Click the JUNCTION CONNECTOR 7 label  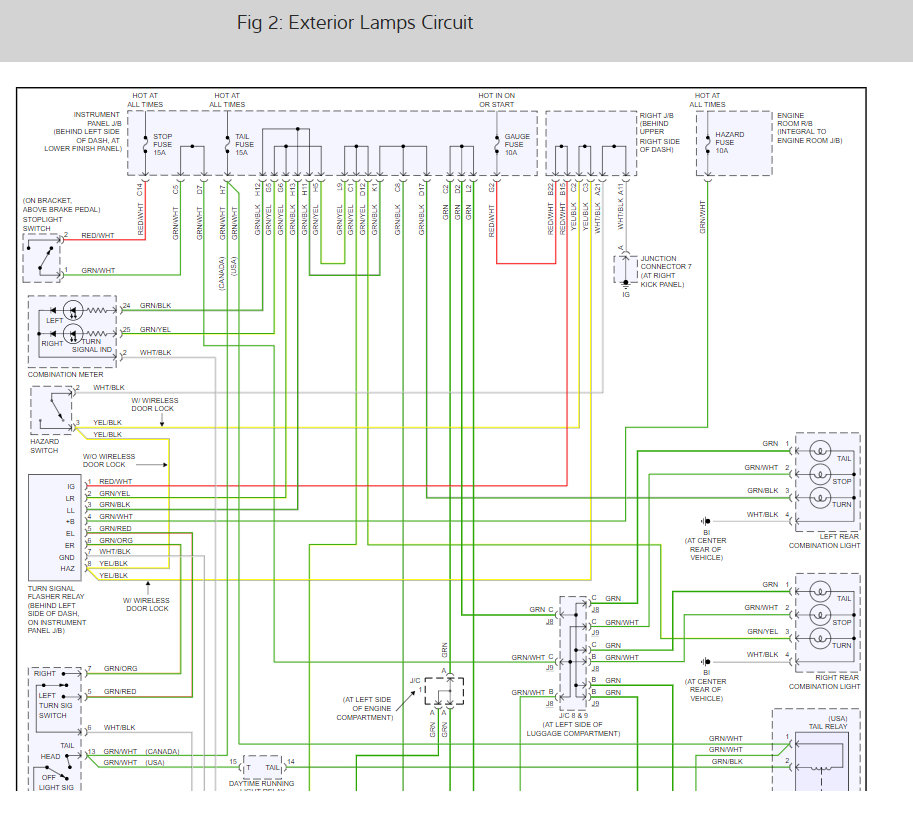(666, 263)
